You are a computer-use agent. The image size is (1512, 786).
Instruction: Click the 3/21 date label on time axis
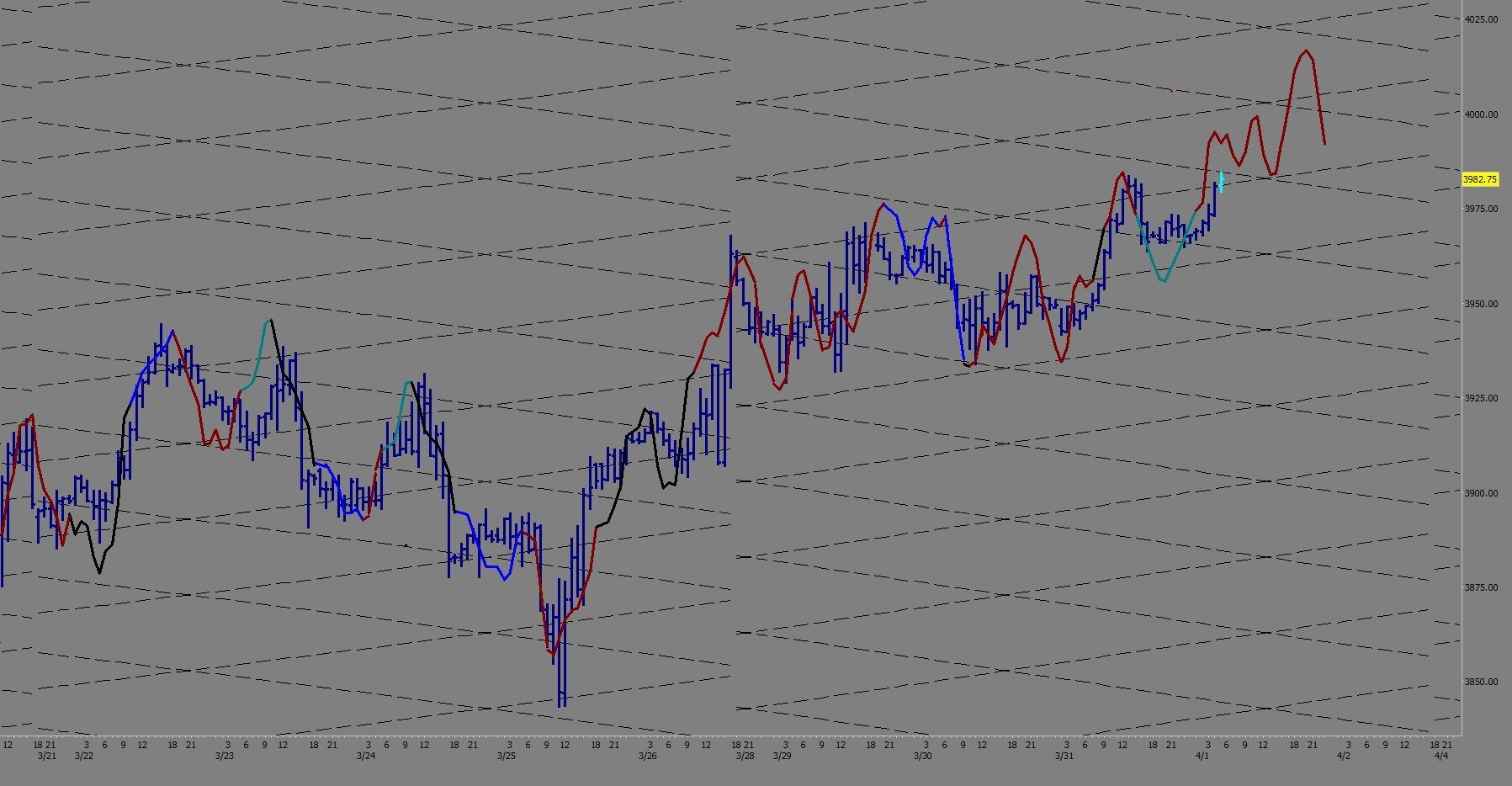(46, 756)
